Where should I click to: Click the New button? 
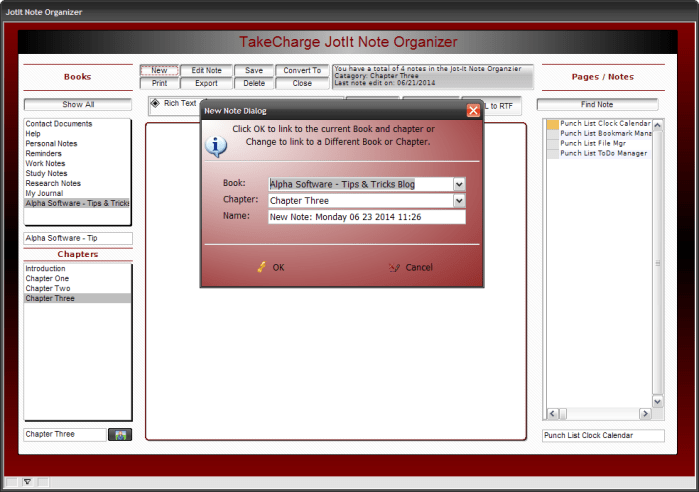tap(159, 70)
